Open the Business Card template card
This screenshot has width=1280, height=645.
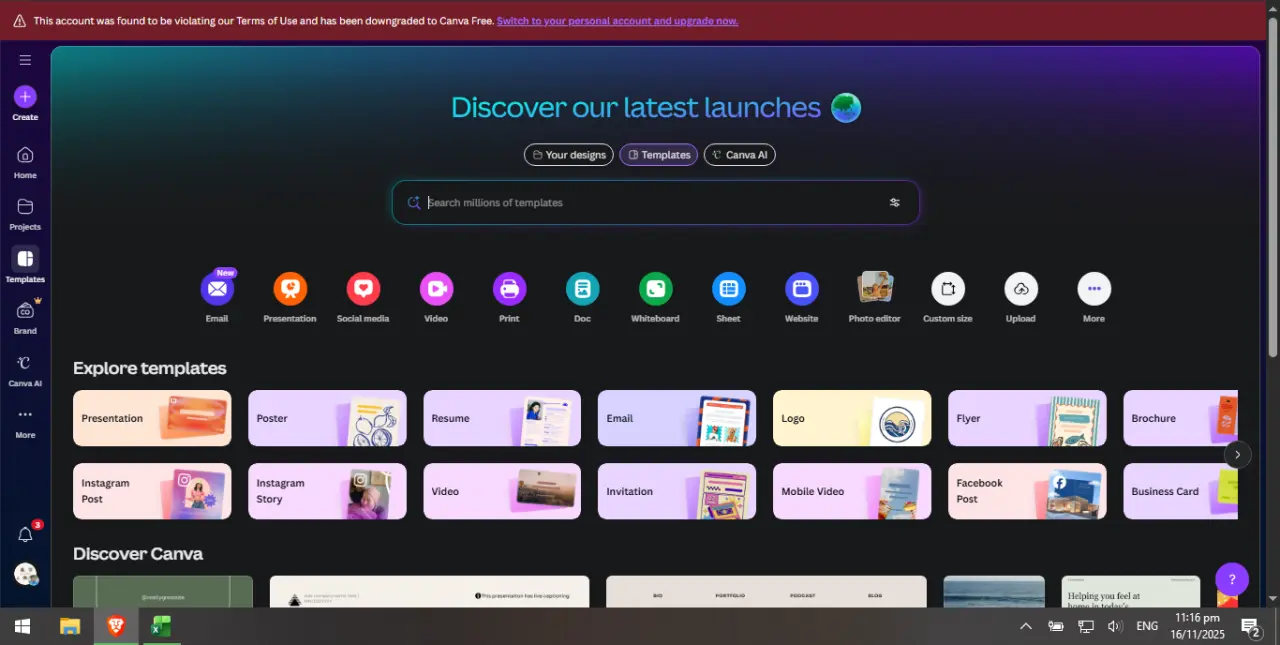pyautogui.click(x=1180, y=491)
